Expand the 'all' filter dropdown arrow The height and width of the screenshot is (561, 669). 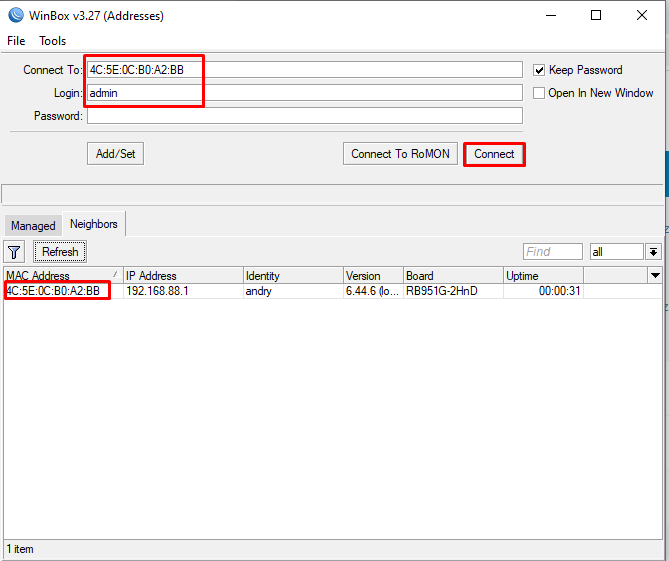(x=654, y=252)
